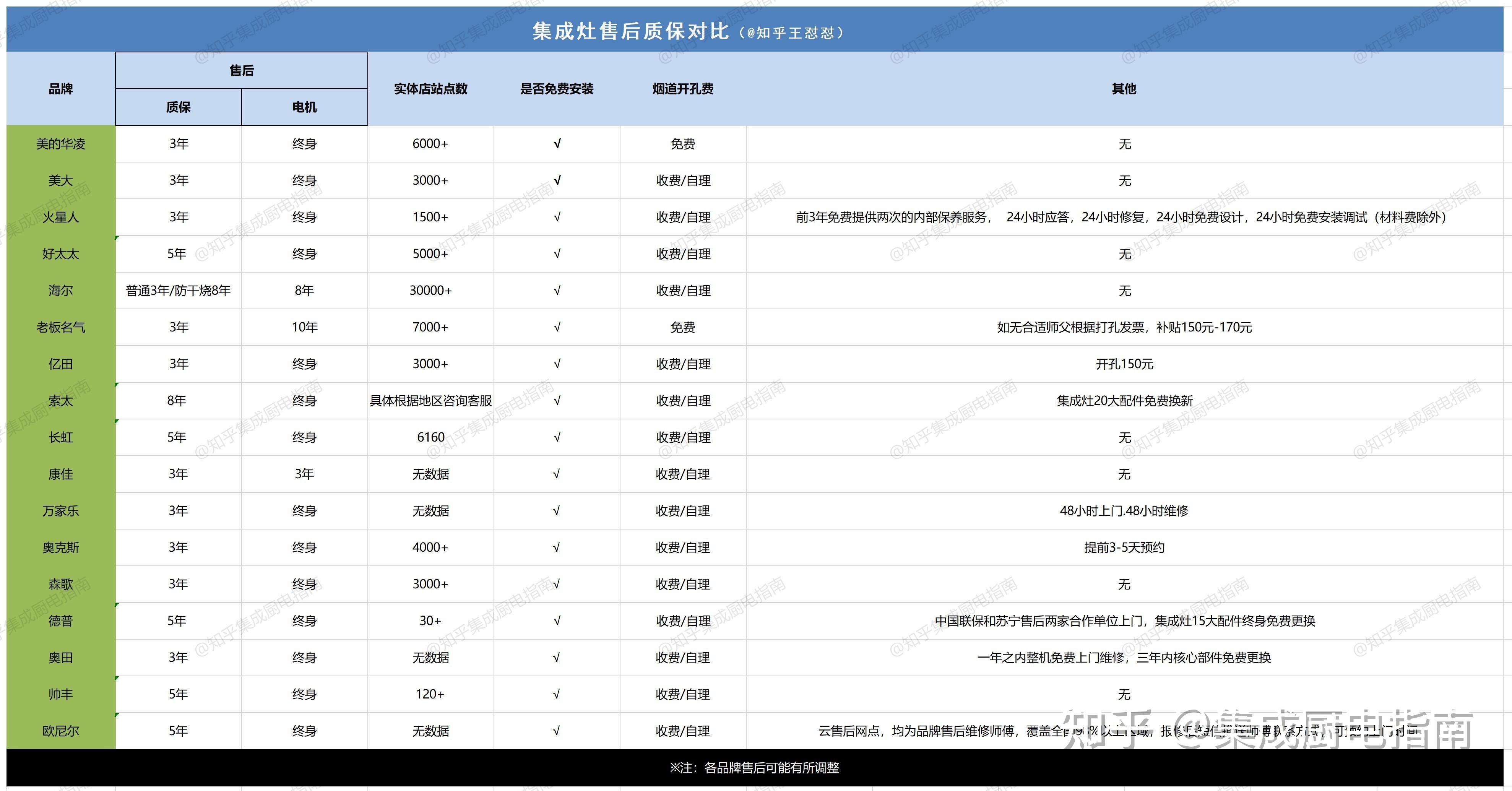Click the '120+' store count cell

[431, 694]
